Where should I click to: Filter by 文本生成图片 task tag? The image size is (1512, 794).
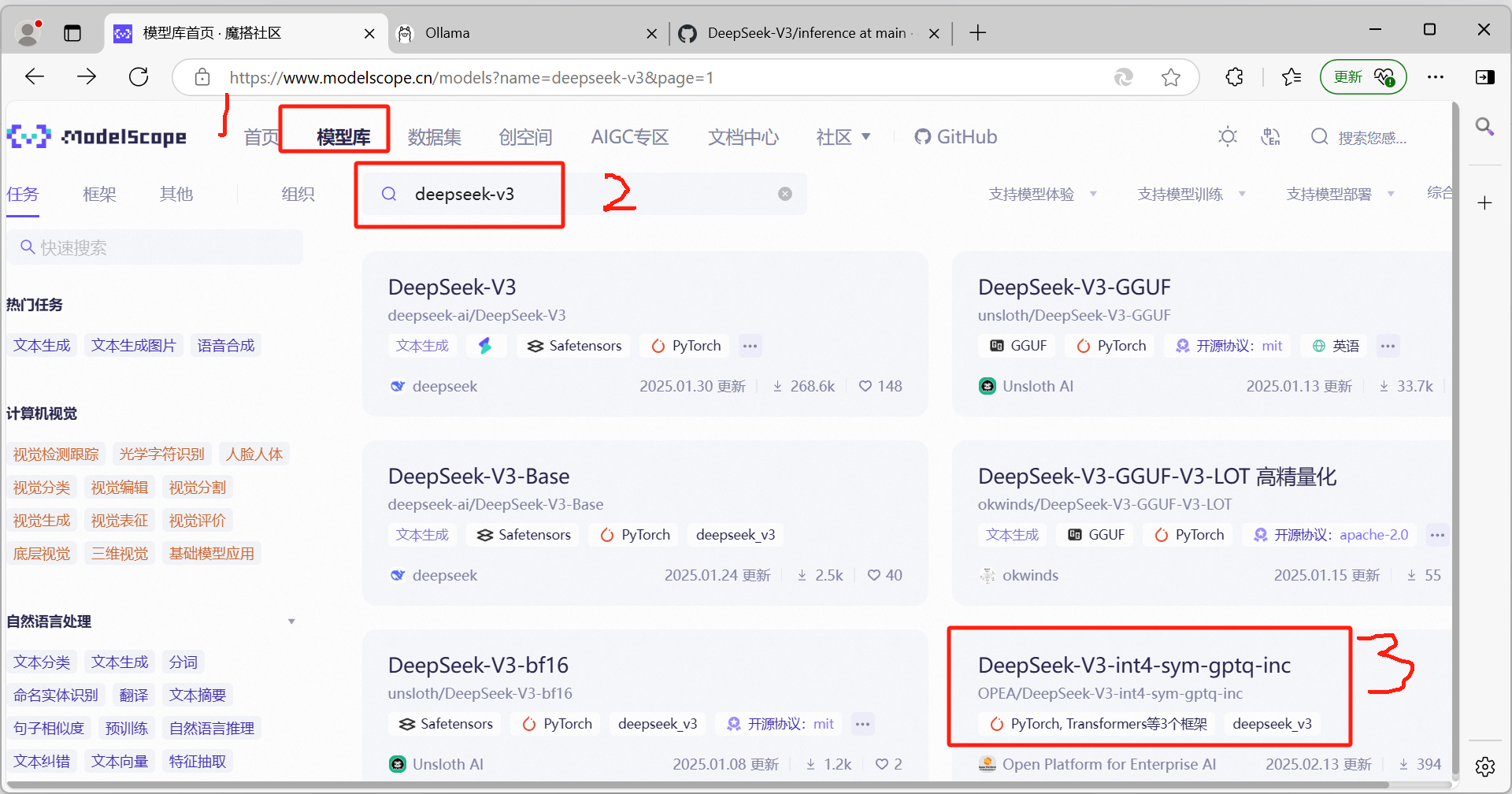point(134,346)
